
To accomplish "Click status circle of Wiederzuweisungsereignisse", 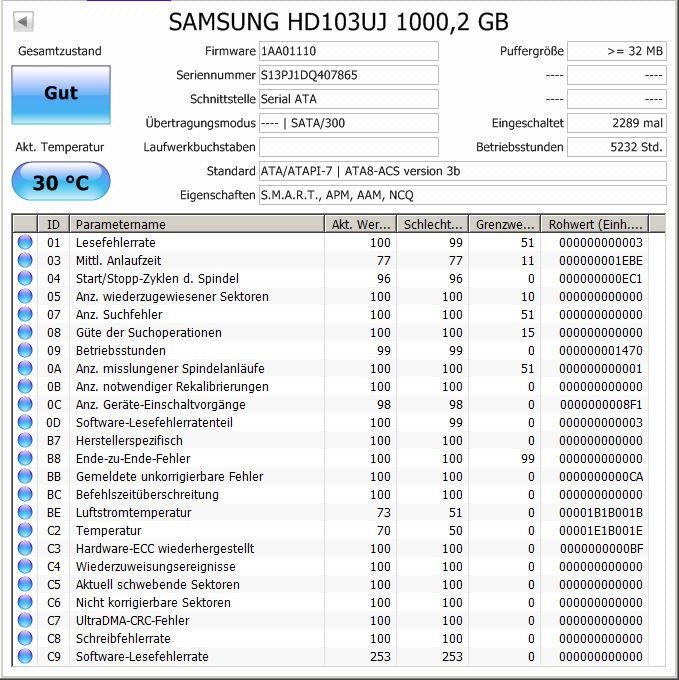I will tap(25, 566).
